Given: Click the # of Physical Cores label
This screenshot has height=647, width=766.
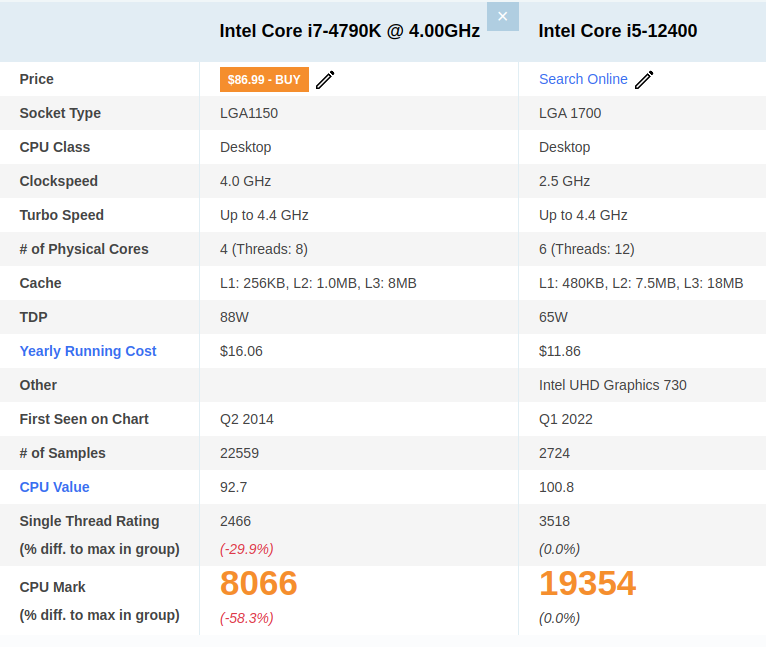Looking at the screenshot, I should click(x=84, y=249).
